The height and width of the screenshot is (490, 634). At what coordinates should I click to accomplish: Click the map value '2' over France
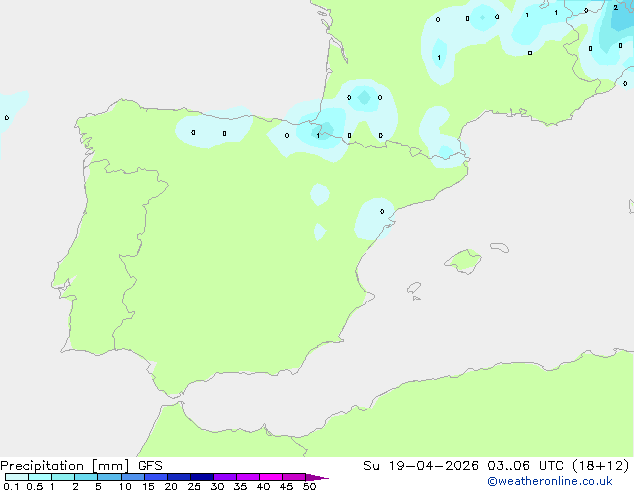pyautogui.click(x=615, y=7)
